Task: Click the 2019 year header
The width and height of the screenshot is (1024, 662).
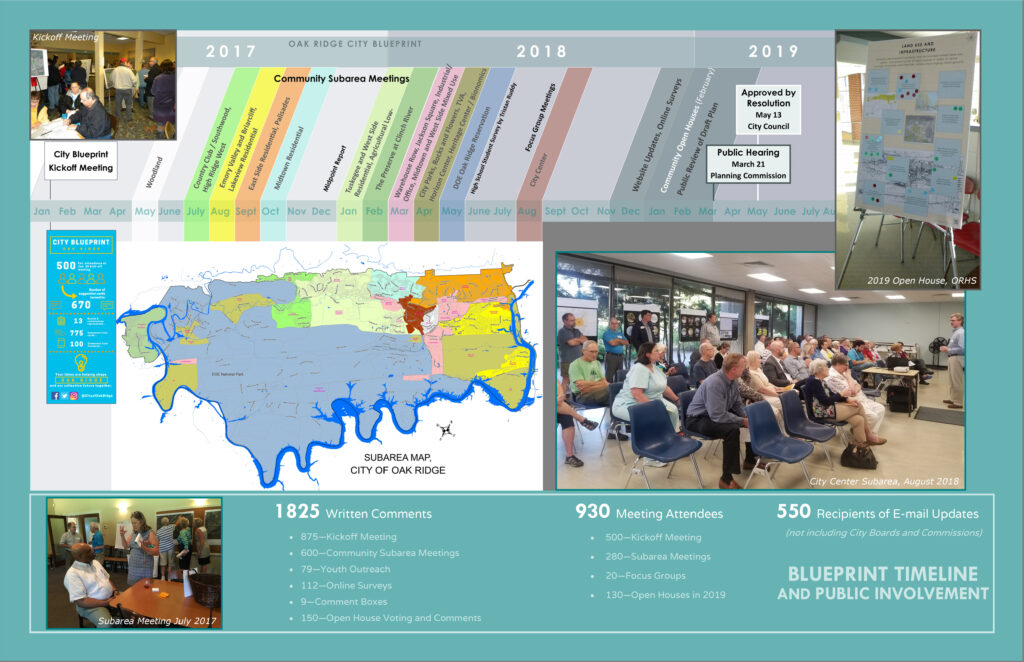Action: click(x=773, y=51)
